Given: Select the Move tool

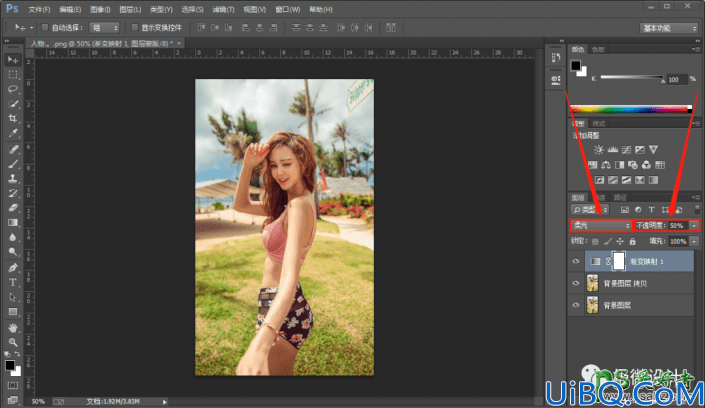Looking at the screenshot, I should 13,60.
